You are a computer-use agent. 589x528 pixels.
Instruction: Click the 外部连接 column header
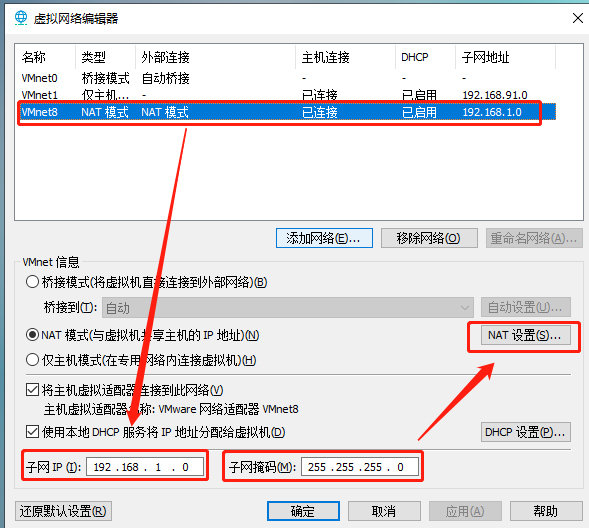pyautogui.click(x=216, y=57)
